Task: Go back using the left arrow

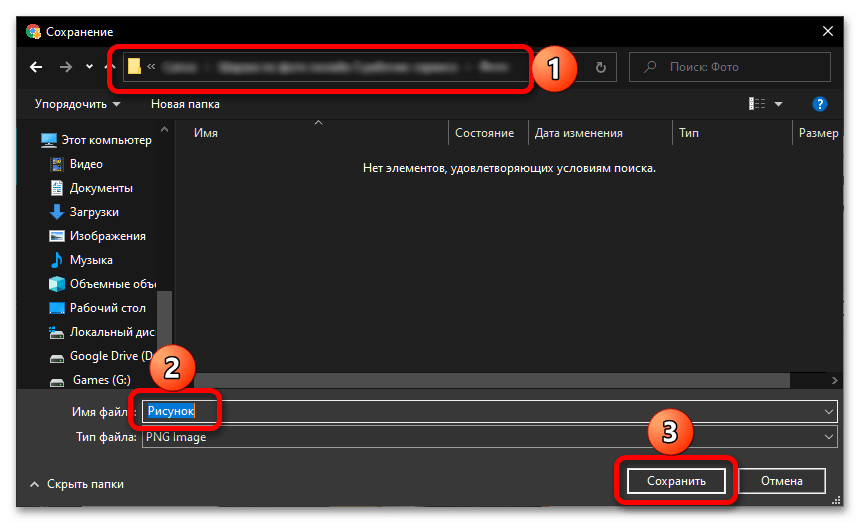Action: [x=36, y=67]
